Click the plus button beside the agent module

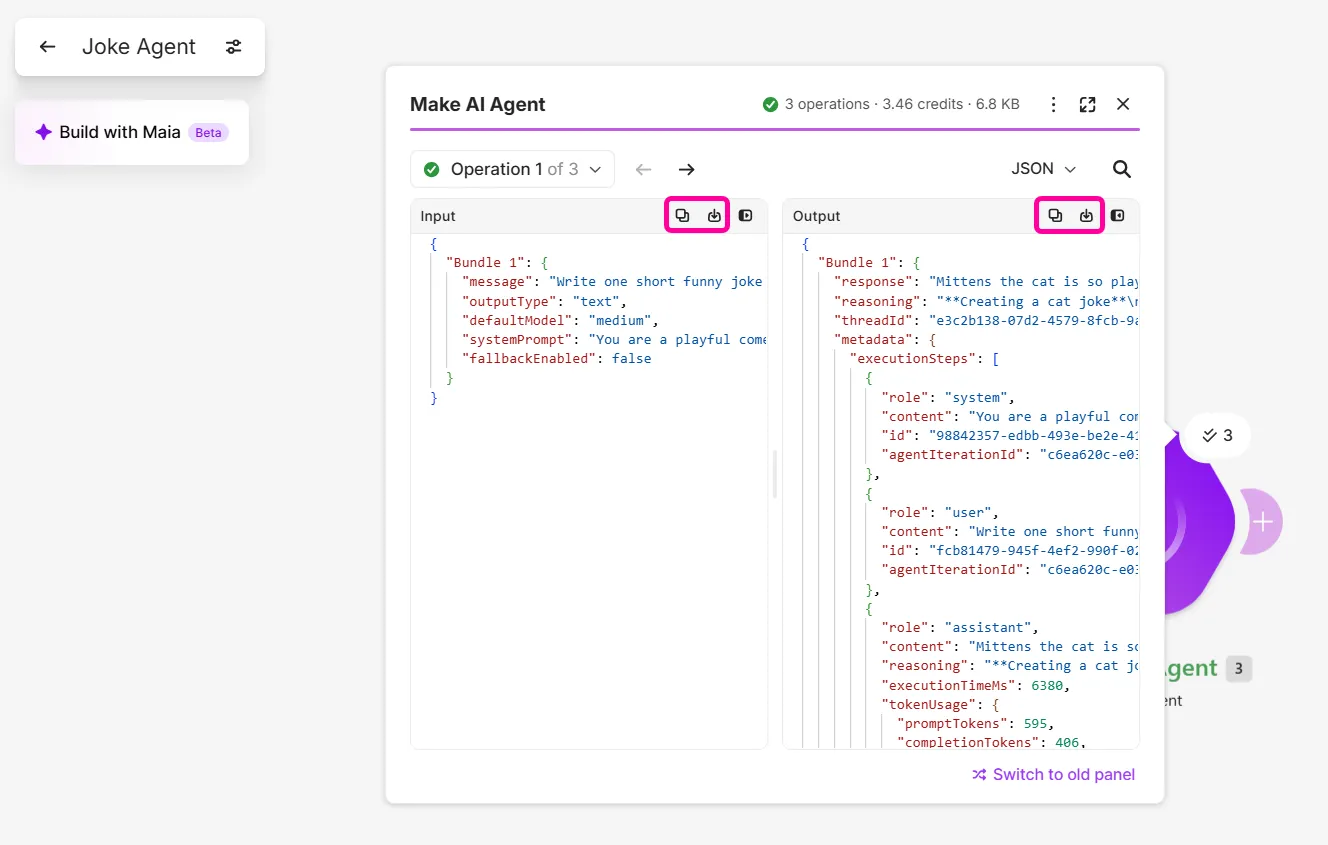point(1263,522)
